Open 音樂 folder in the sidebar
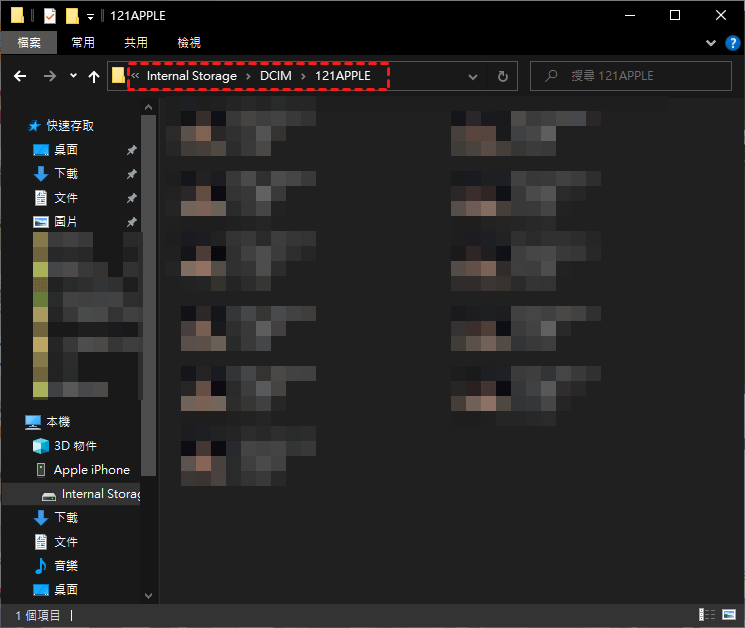Image resolution: width=745 pixels, height=628 pixels. (66, 566)
